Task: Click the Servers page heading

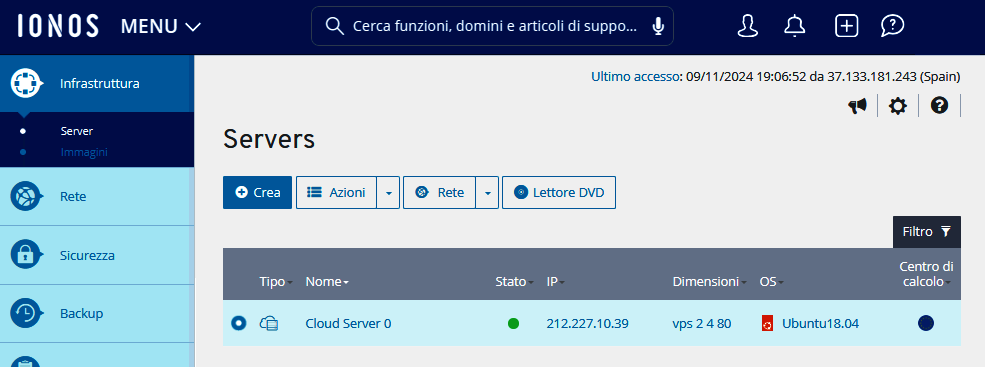Action: tap(269, 140)
